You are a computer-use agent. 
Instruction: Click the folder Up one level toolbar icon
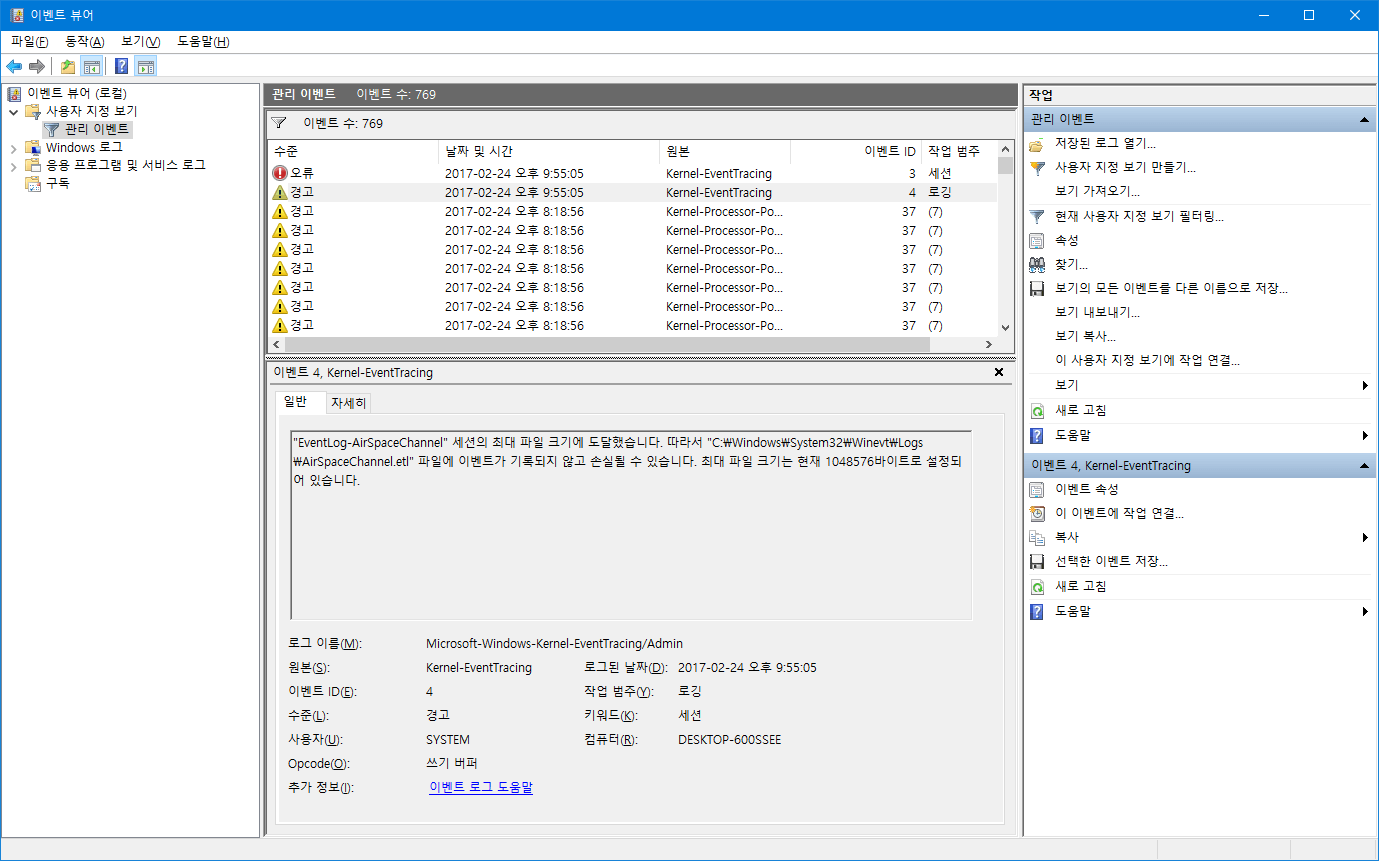pyautogui.click(x=67, y=67)
